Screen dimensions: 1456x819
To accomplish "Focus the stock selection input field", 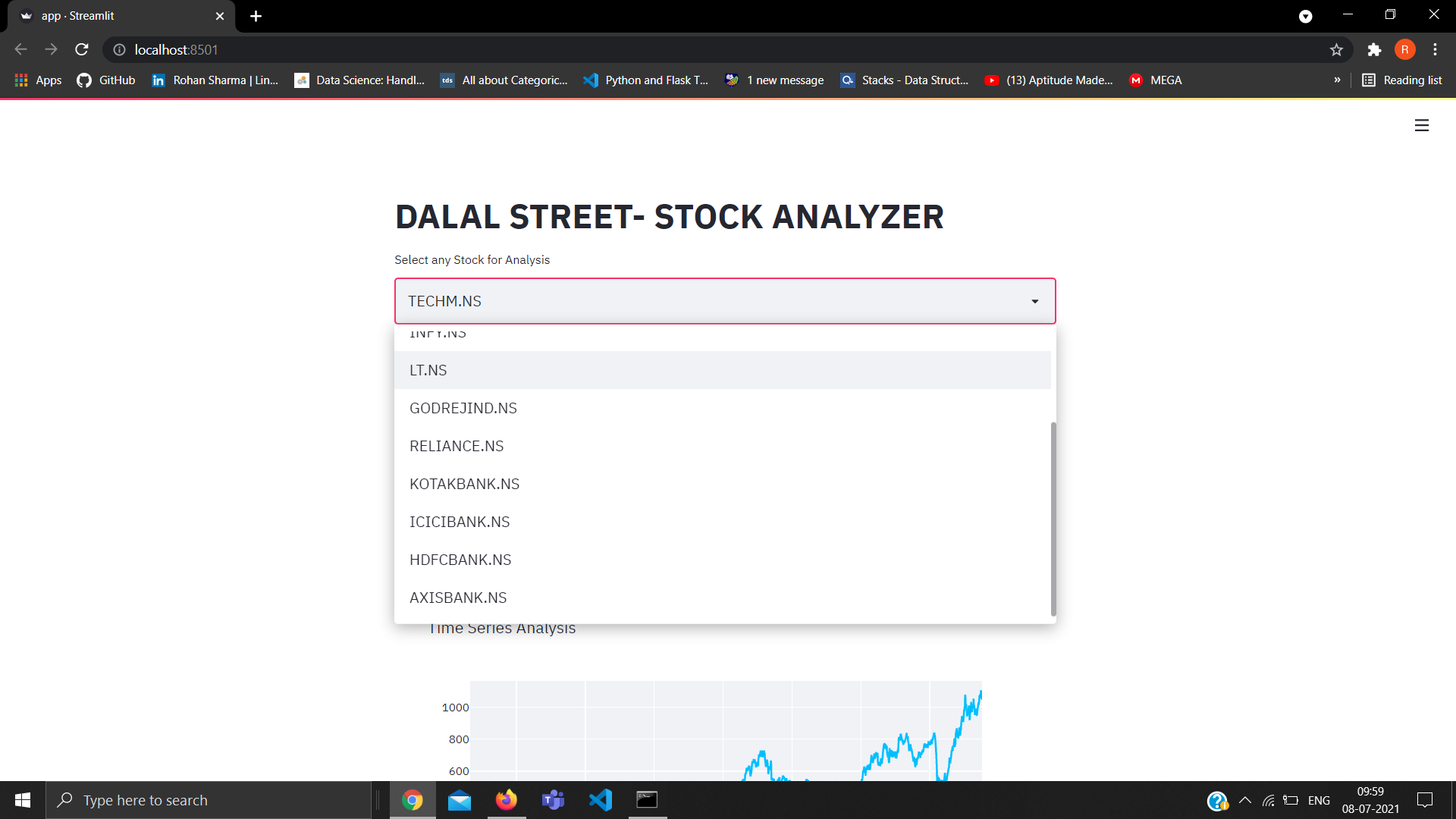I will (x=725, y=301).
